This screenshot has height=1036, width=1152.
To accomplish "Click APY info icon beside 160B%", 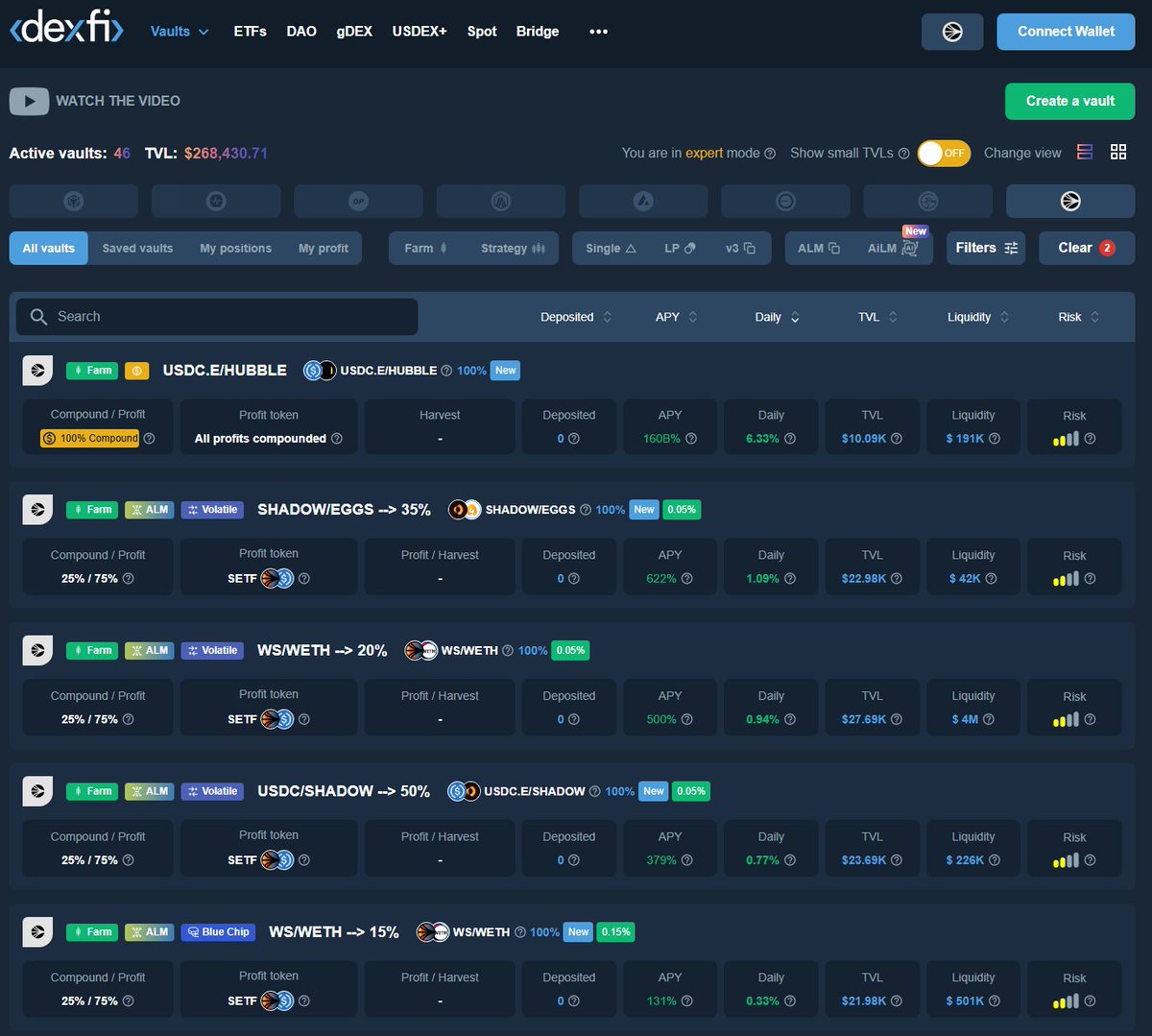I will 690,439.
